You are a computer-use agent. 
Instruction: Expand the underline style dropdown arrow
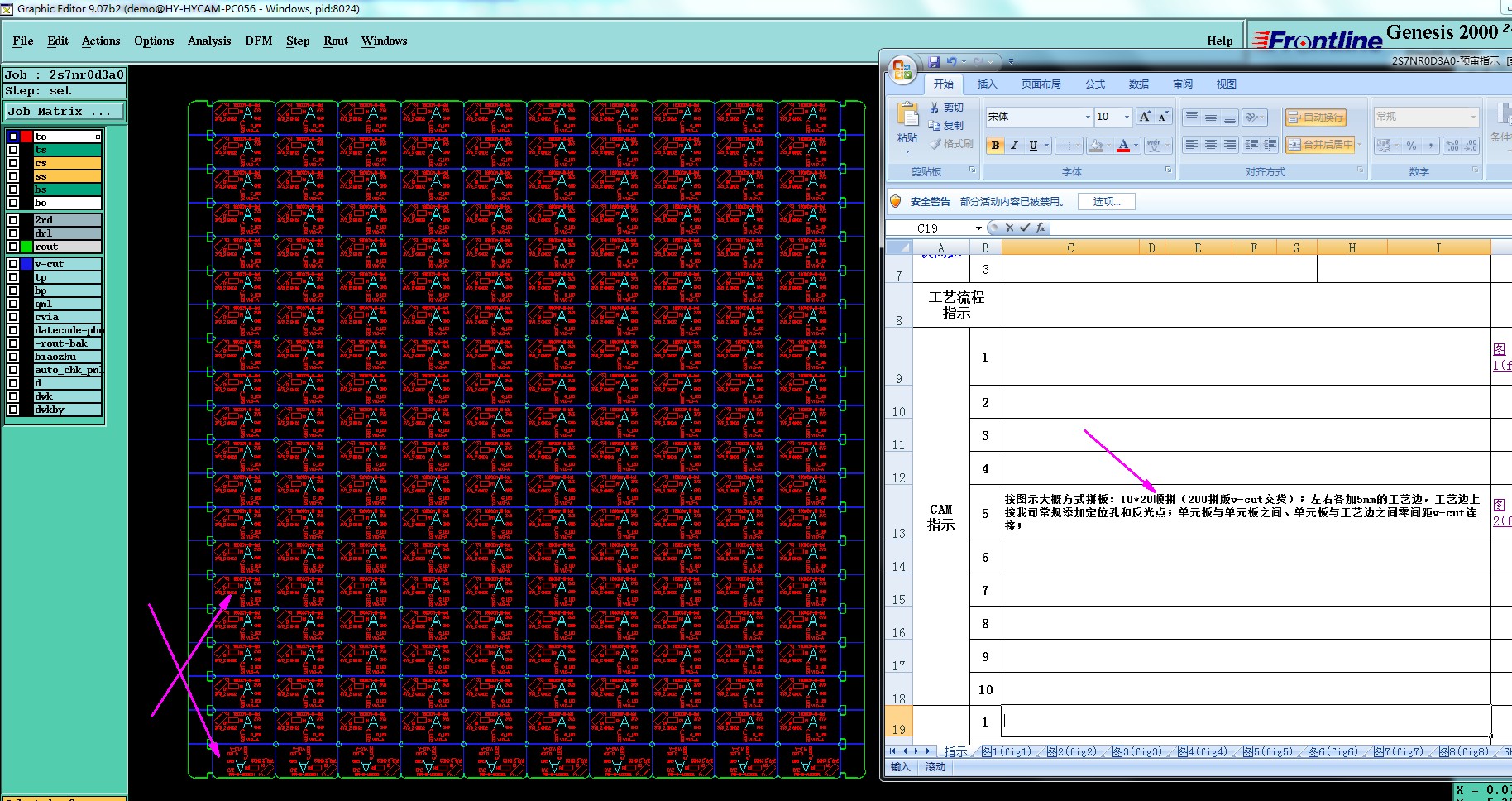(x=1046, y=146)
